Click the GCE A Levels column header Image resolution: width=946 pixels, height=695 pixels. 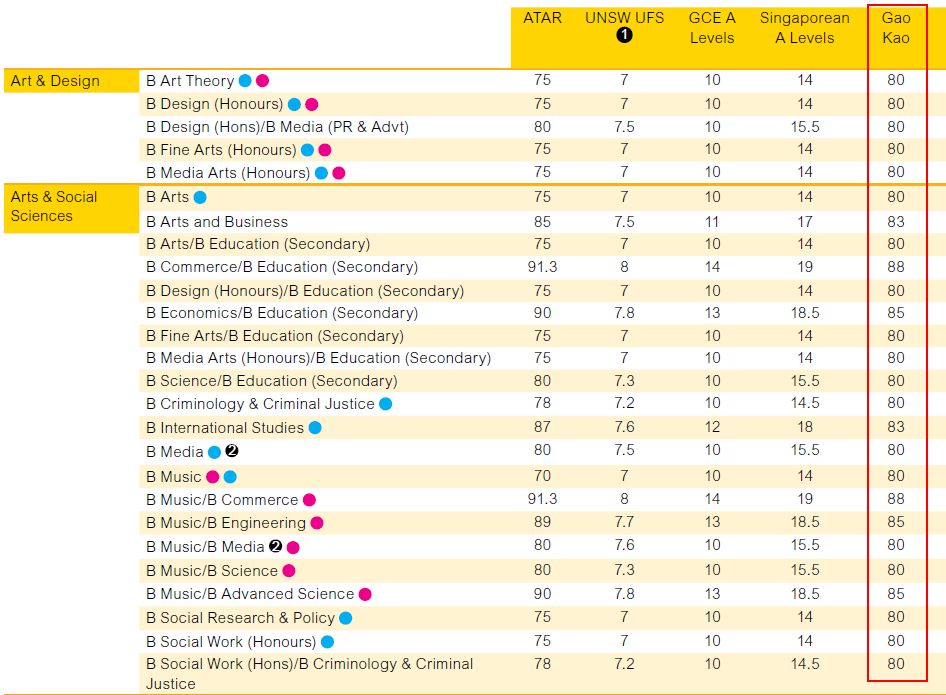(x=712, y=28)
